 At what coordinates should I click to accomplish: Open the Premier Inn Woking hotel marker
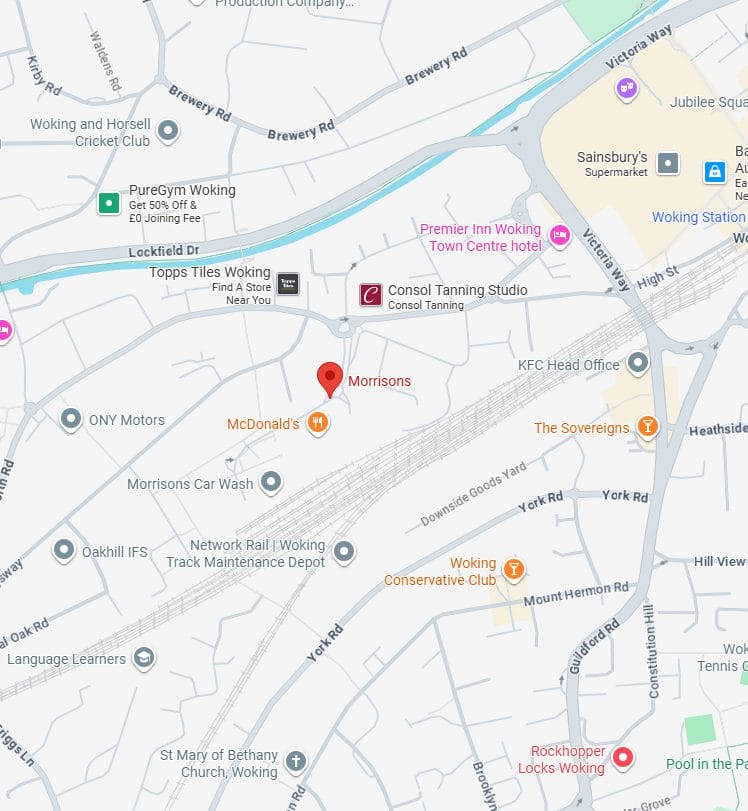pyautogui.click(x=559, y=236)
